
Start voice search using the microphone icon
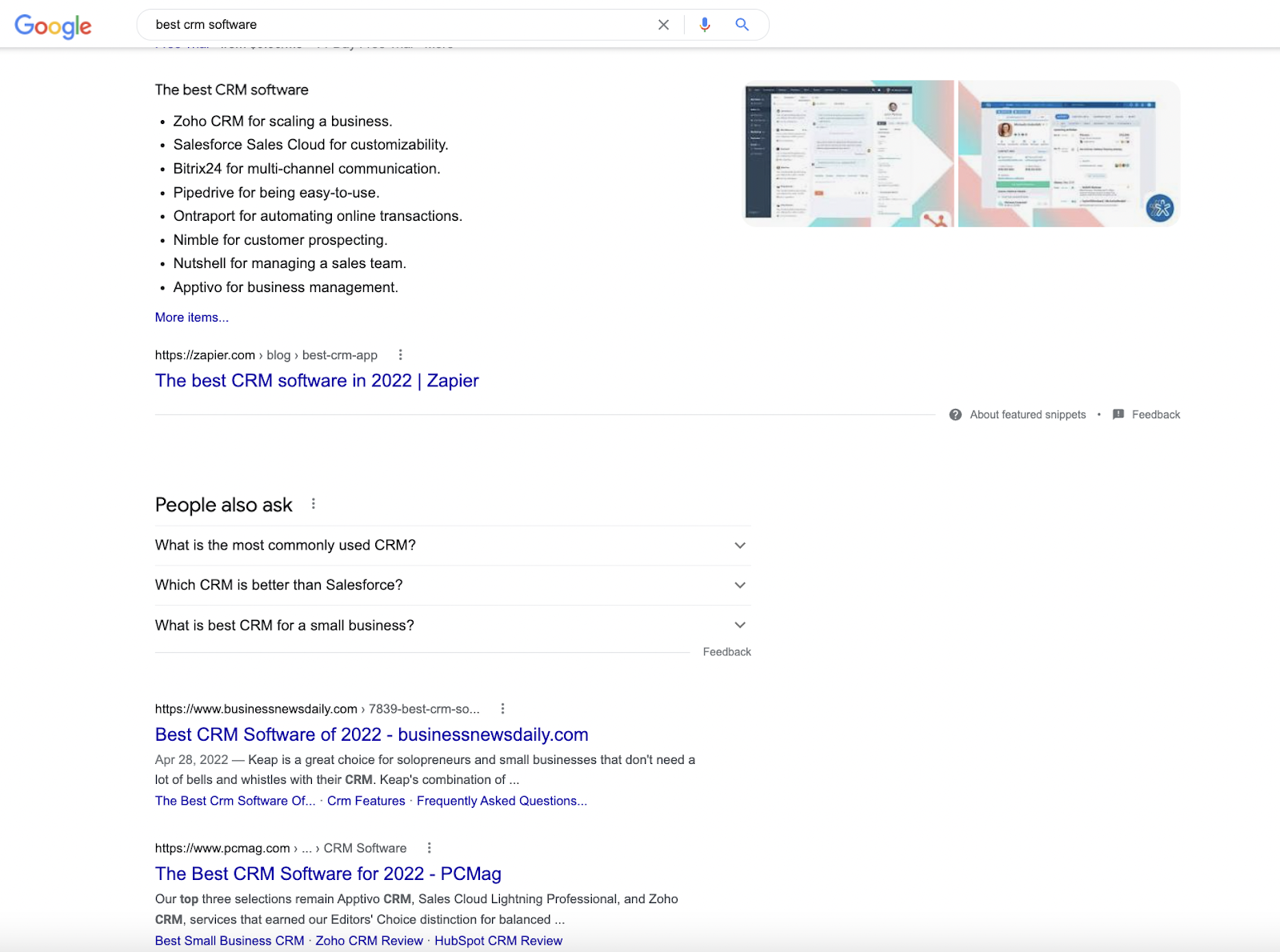705,25
